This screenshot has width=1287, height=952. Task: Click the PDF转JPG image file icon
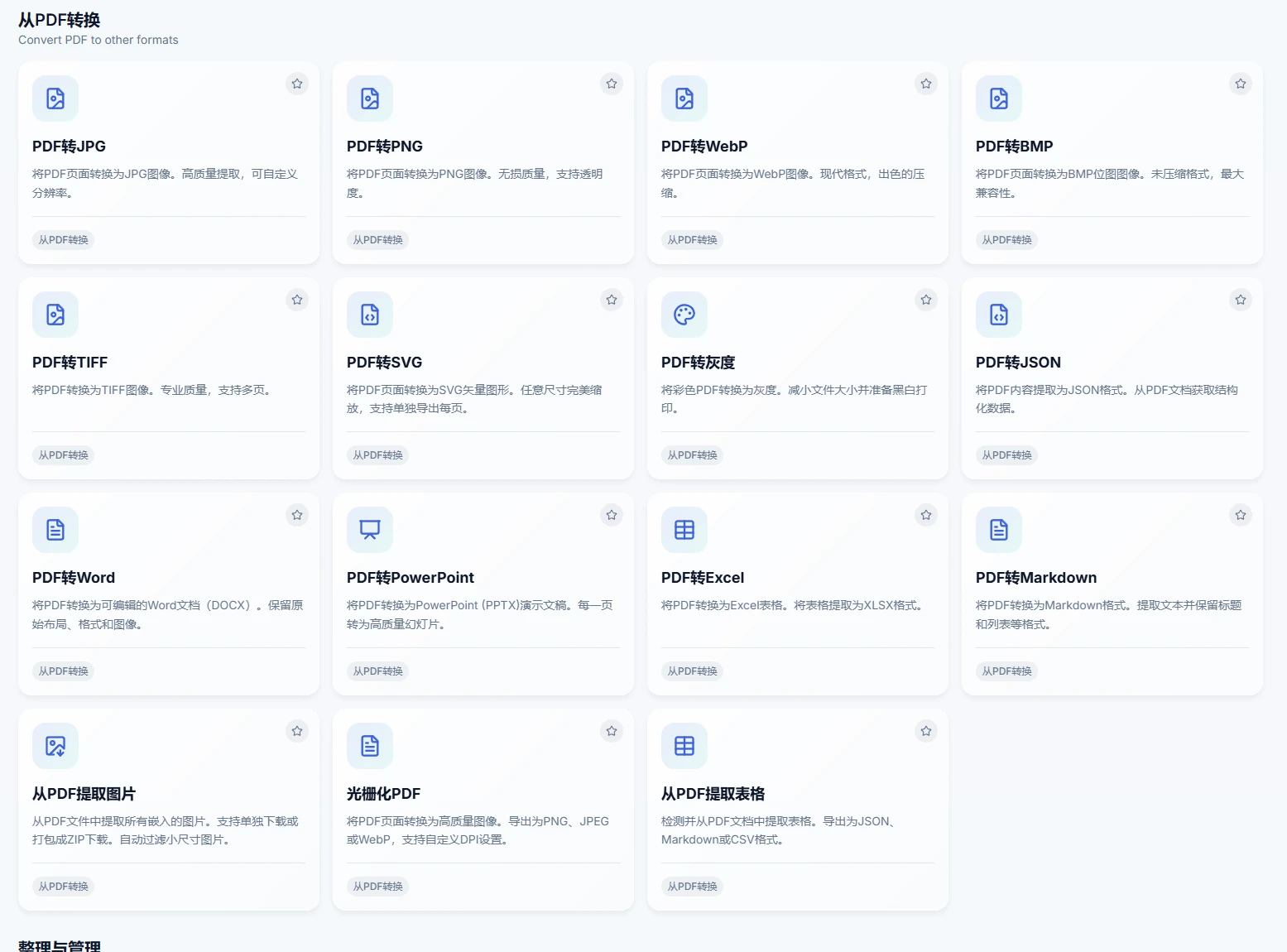(x=55, y=99)
